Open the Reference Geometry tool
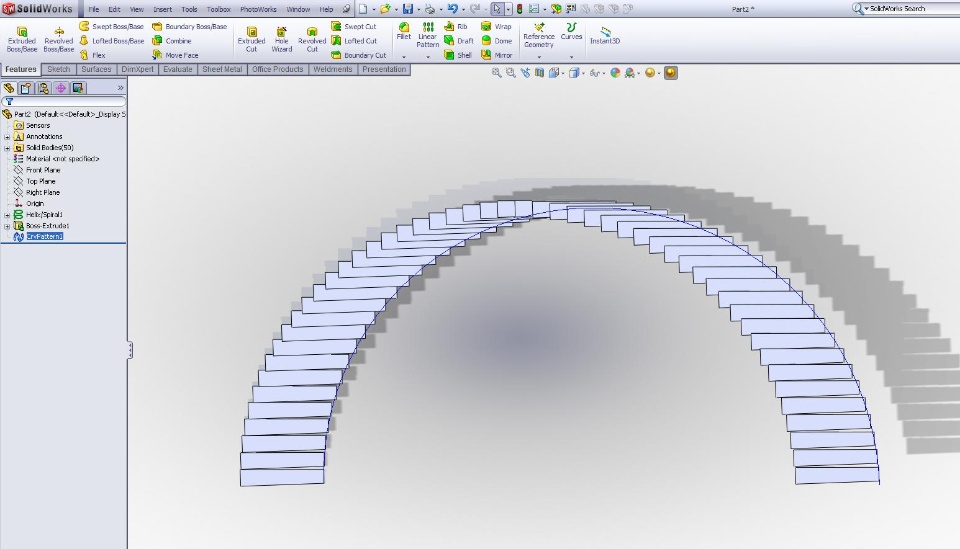Image resolution: width=960 pixels, height=549 pixels. coord(539,35)
